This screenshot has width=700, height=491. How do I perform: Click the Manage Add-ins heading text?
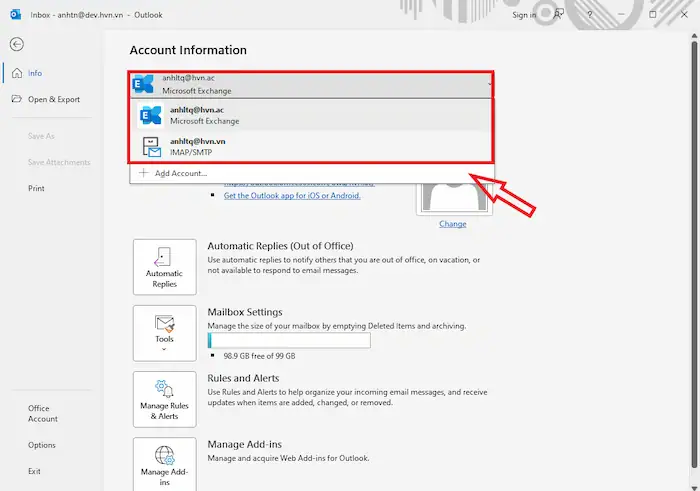[245, 444]
